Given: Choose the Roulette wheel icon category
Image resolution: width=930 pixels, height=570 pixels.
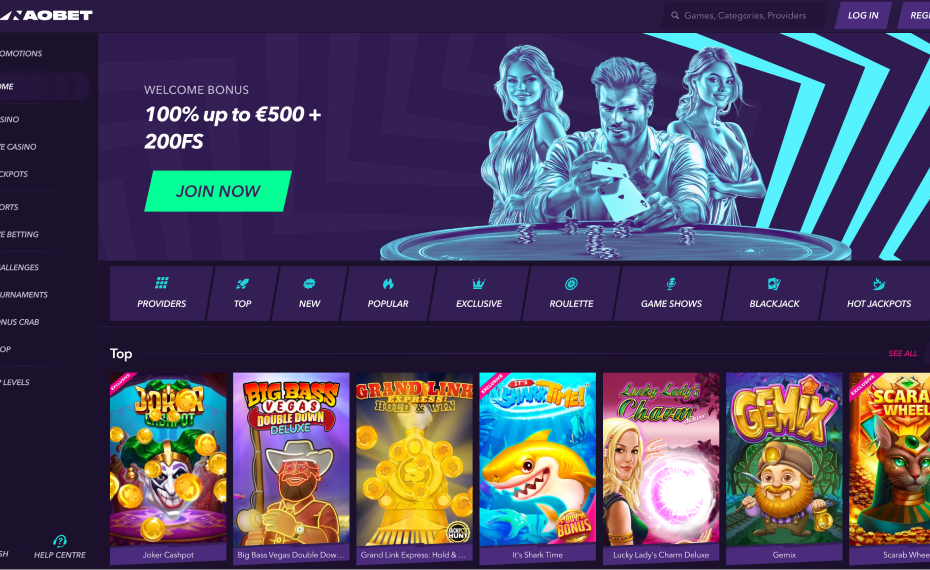Looking at the screenshot, I should point(571,294).
